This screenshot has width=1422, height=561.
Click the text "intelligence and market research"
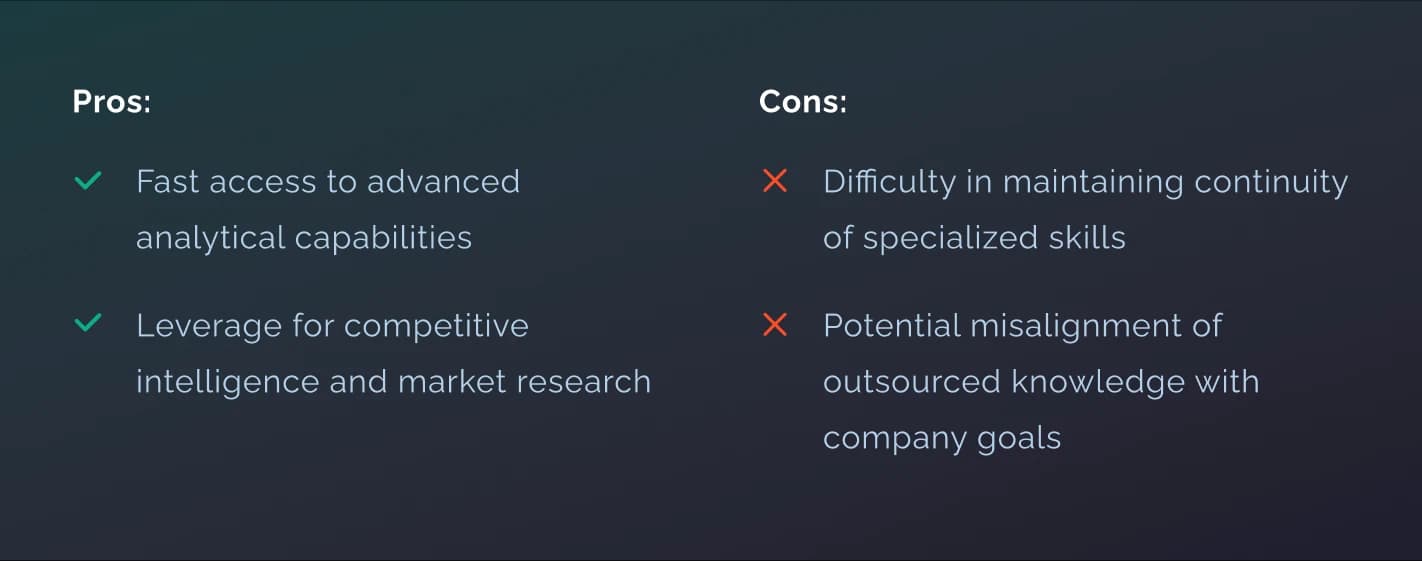point(393,382)
